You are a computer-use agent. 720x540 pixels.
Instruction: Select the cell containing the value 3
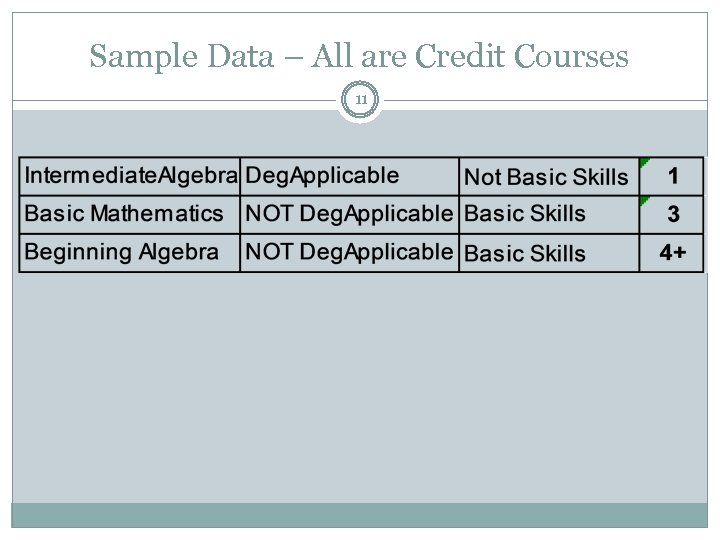pyautogui.click(x=673, y=214)
